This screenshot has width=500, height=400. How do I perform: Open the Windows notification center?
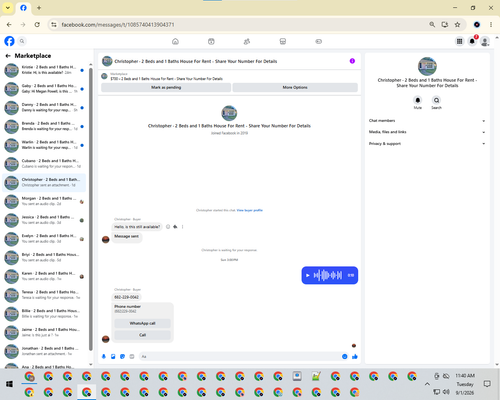tap(487, 384)
